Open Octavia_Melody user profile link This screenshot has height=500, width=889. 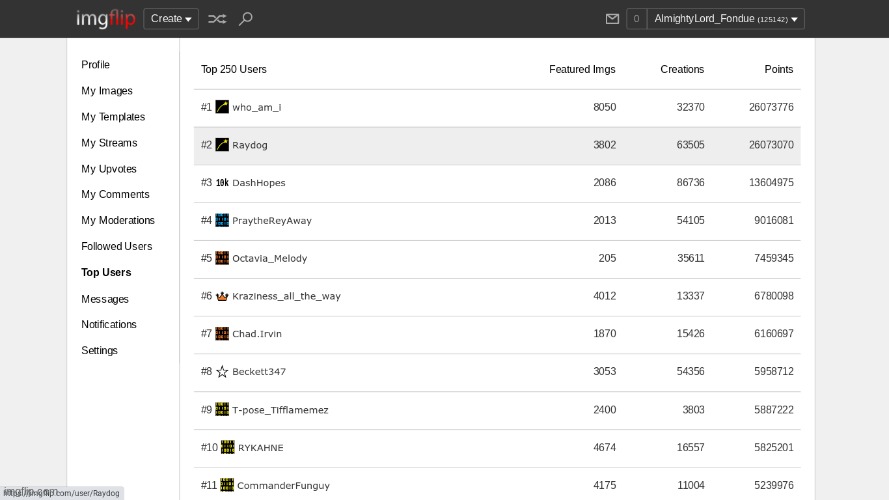(269, 259)
